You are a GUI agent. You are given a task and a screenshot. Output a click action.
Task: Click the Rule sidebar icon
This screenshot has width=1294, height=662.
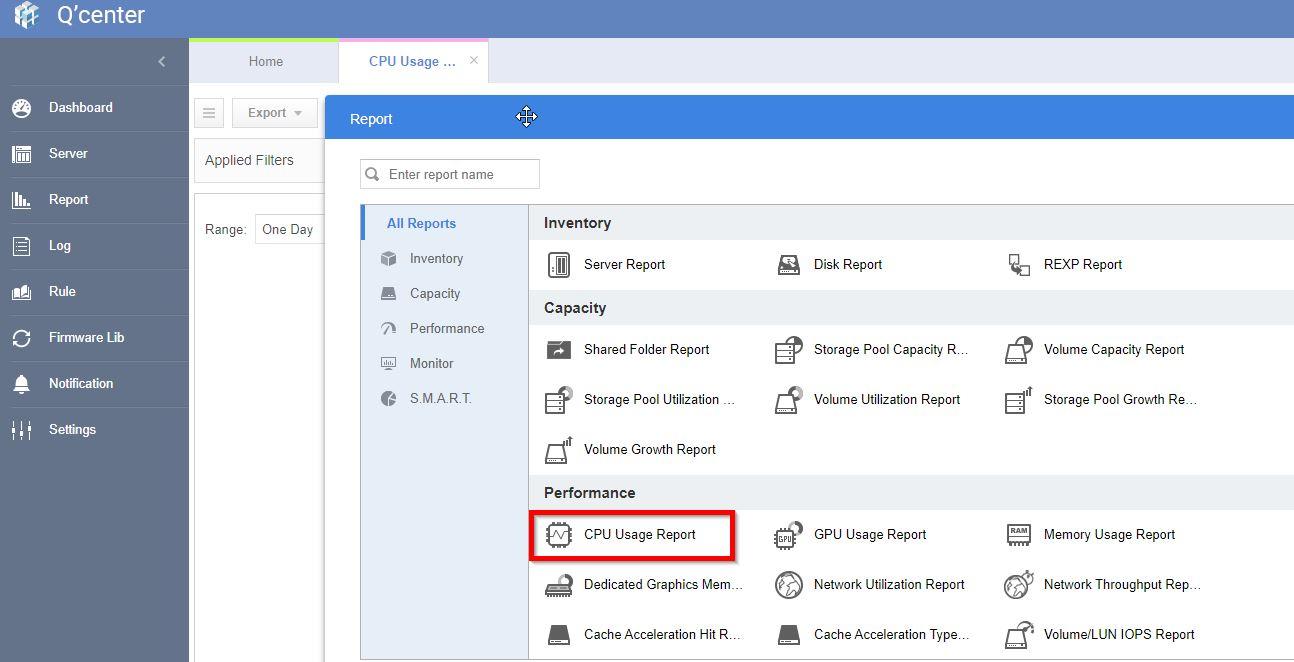[22, 292]
